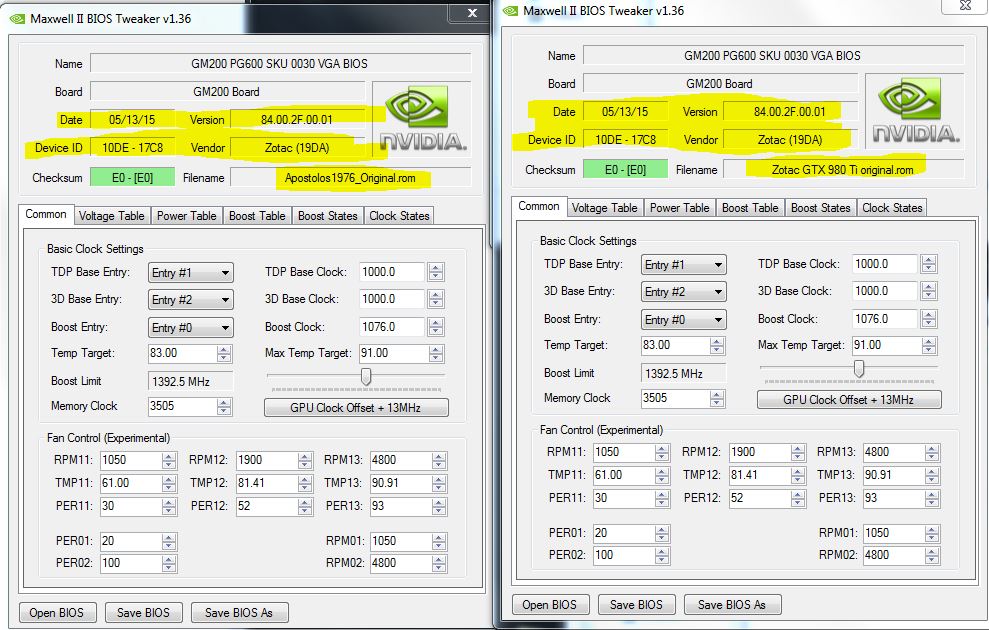Click RPM12 stepper in left window
Image resolution: width=989 pixels, height=630 pixels.
click(305, 460)
